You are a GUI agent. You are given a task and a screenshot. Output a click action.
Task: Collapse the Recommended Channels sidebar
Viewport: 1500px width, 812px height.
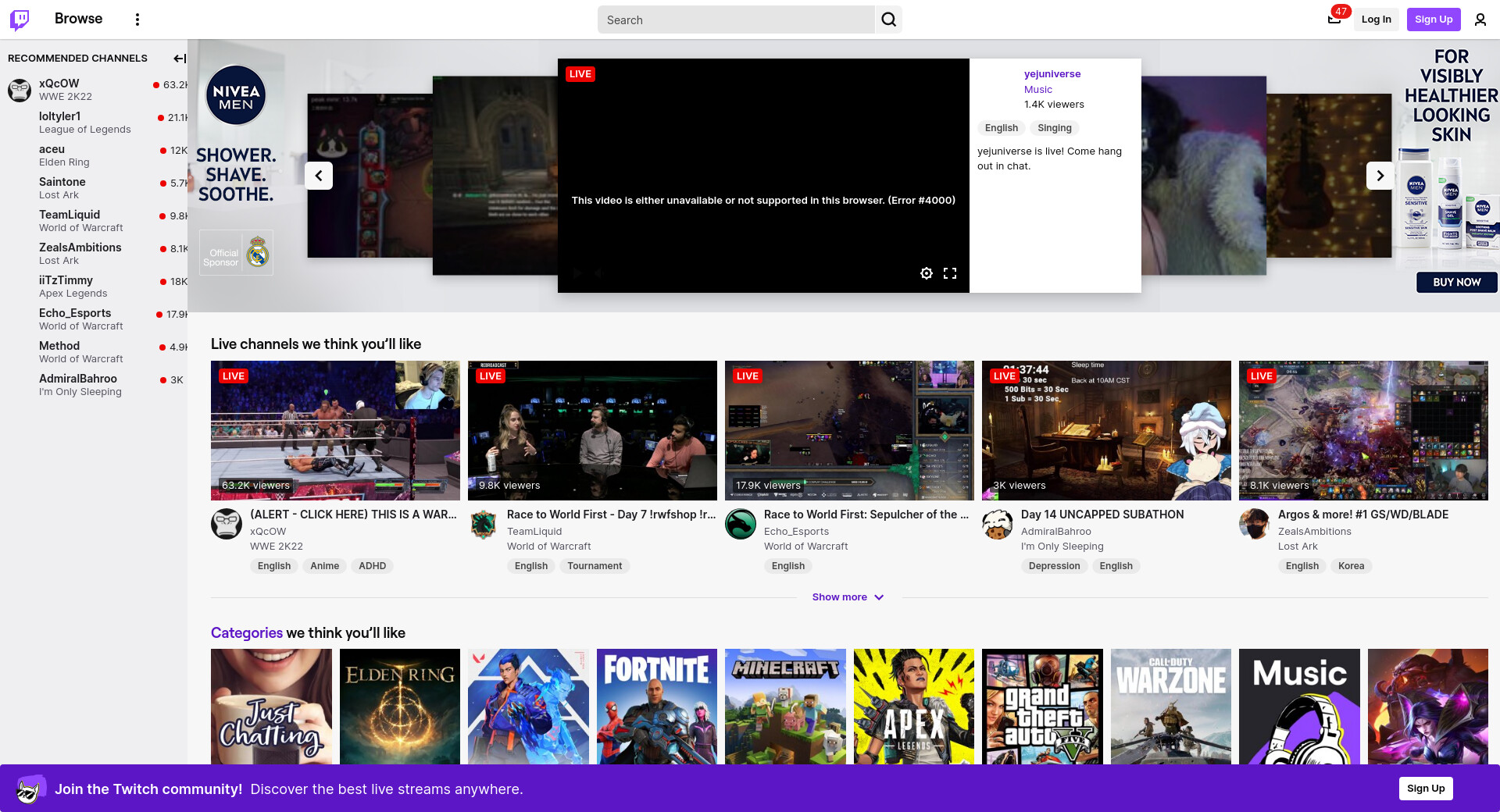[x=179, y=59]
